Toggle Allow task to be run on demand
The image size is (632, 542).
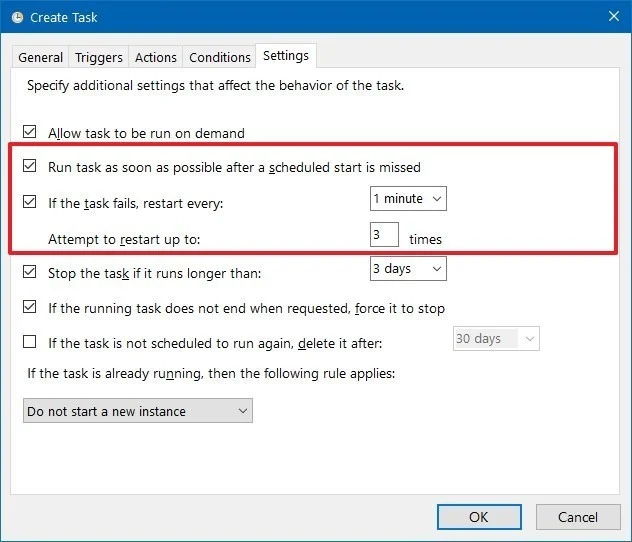tap(29, 132)
